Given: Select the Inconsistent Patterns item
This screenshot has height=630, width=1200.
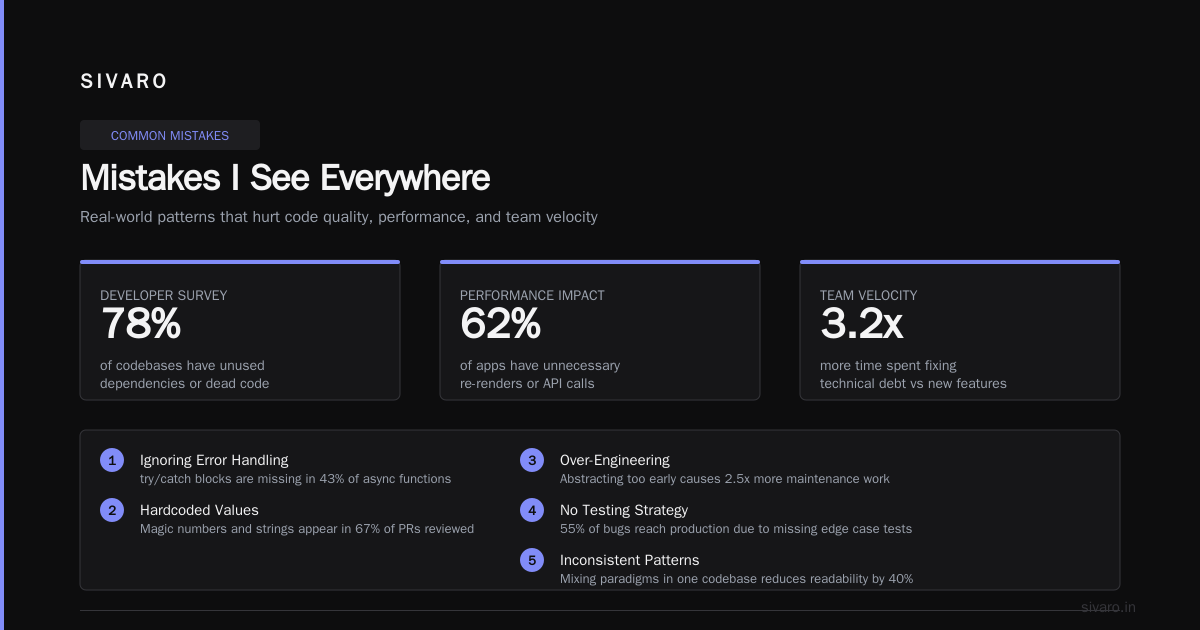Looking at the screenshot, I should [717, 569].
